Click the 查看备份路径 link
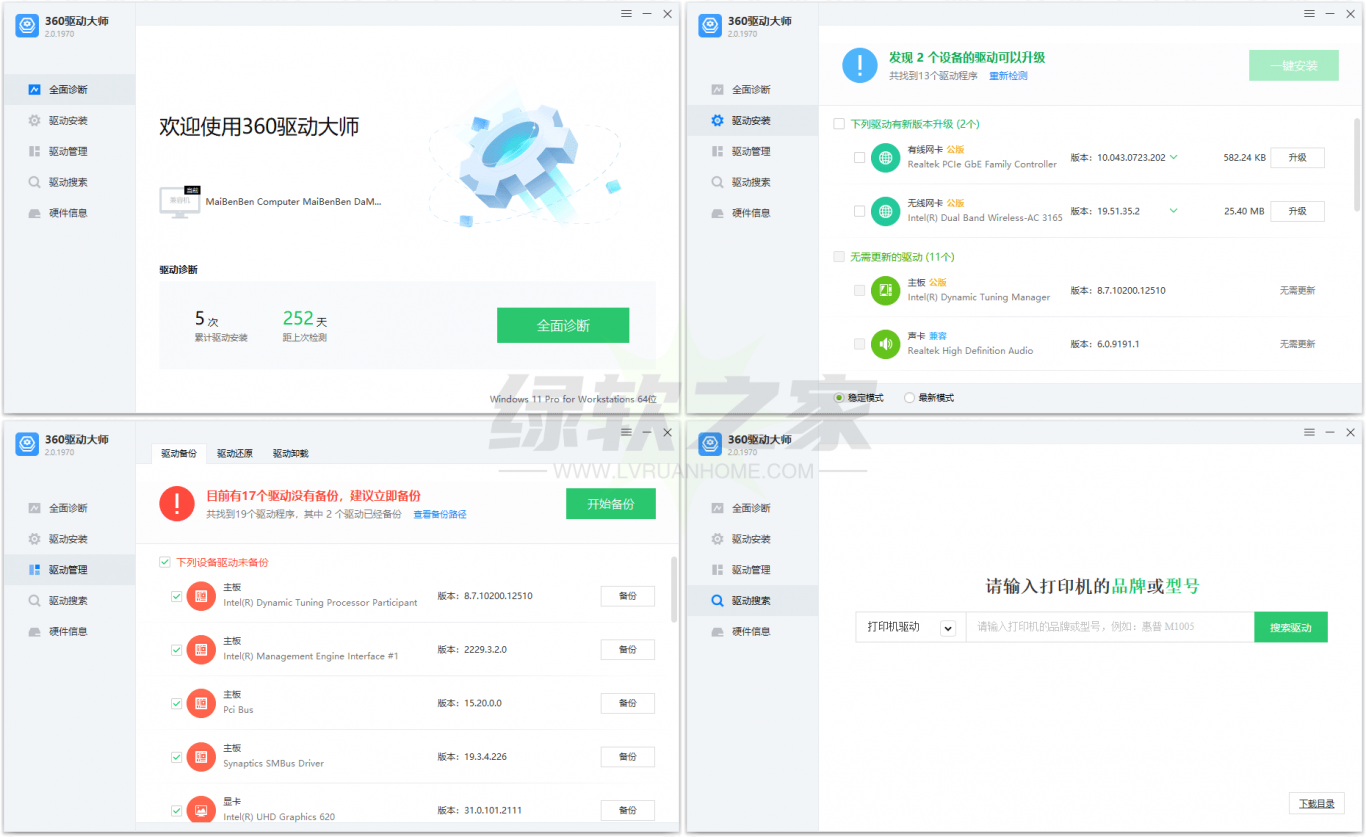Viewport: 1366px width, 837px height. click(x=440, y=515)
